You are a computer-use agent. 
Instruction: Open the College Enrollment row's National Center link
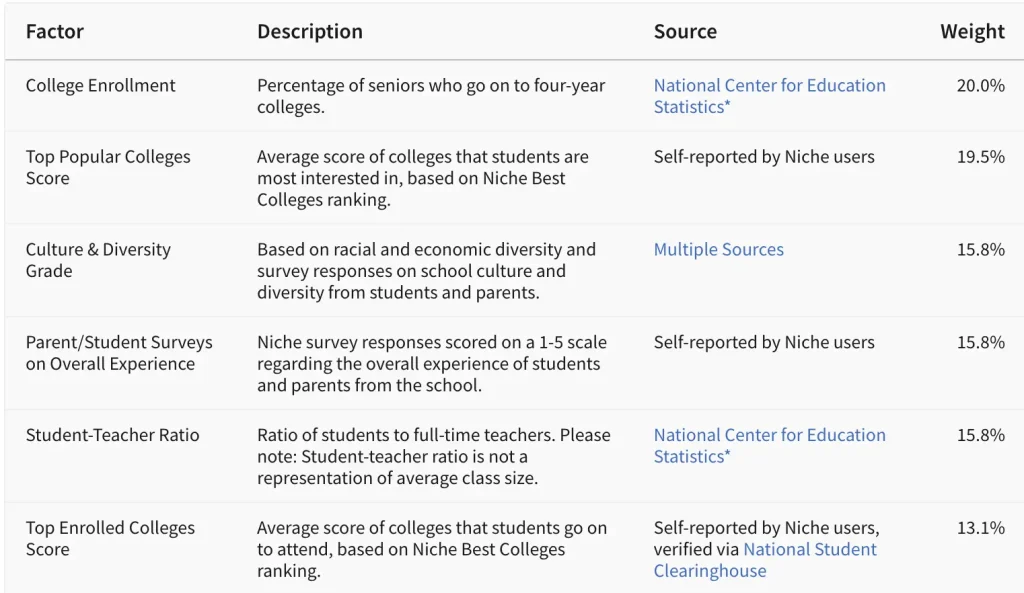click(x=769, y=96)
